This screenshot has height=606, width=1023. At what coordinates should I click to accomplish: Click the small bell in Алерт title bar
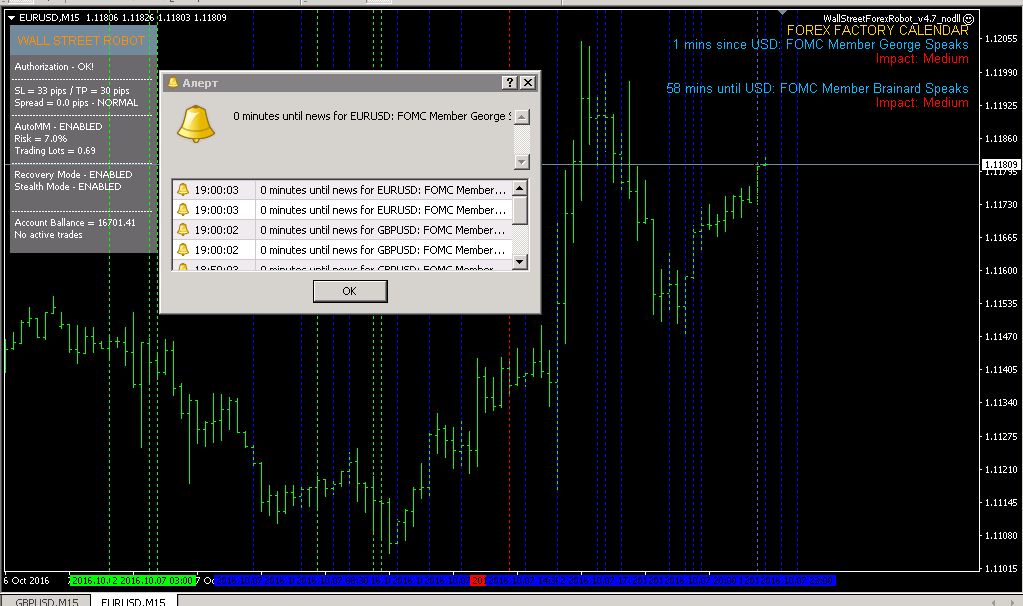pos(173,82)
